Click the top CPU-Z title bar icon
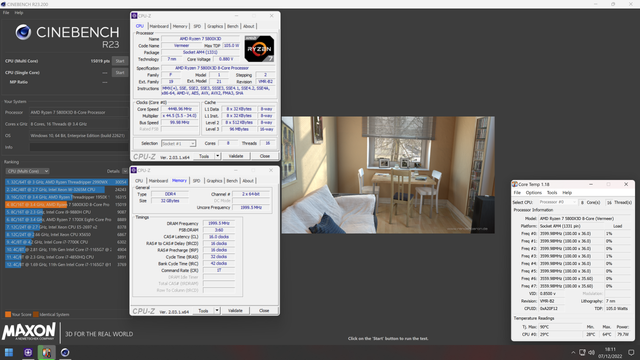Screen dimensions: 640x360 click(134, 16)
